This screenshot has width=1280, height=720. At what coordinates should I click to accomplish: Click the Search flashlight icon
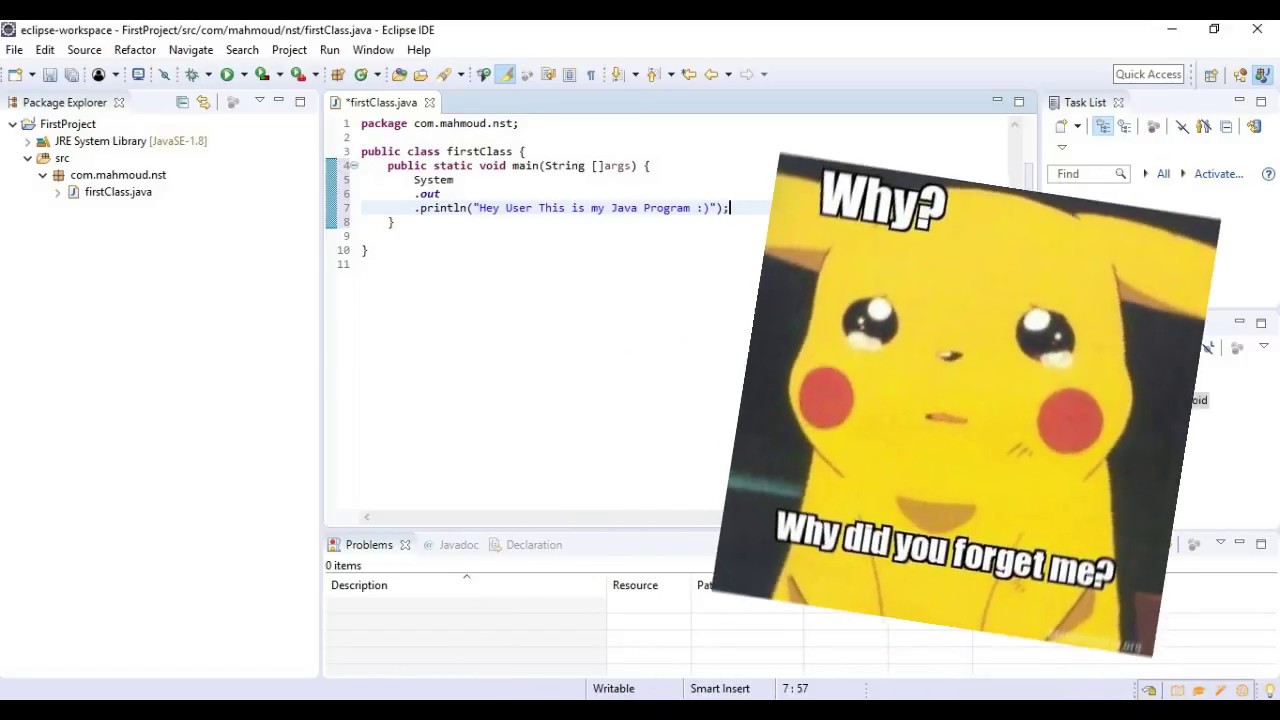pos(444,74)
